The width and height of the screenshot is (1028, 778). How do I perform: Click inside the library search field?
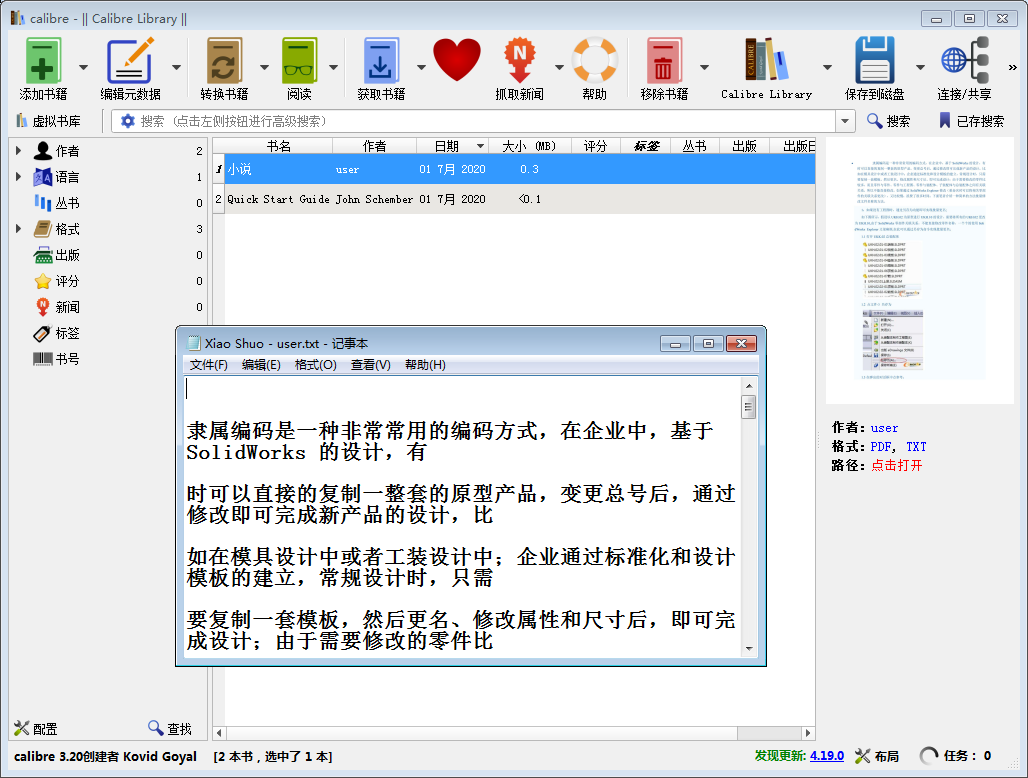480,121
